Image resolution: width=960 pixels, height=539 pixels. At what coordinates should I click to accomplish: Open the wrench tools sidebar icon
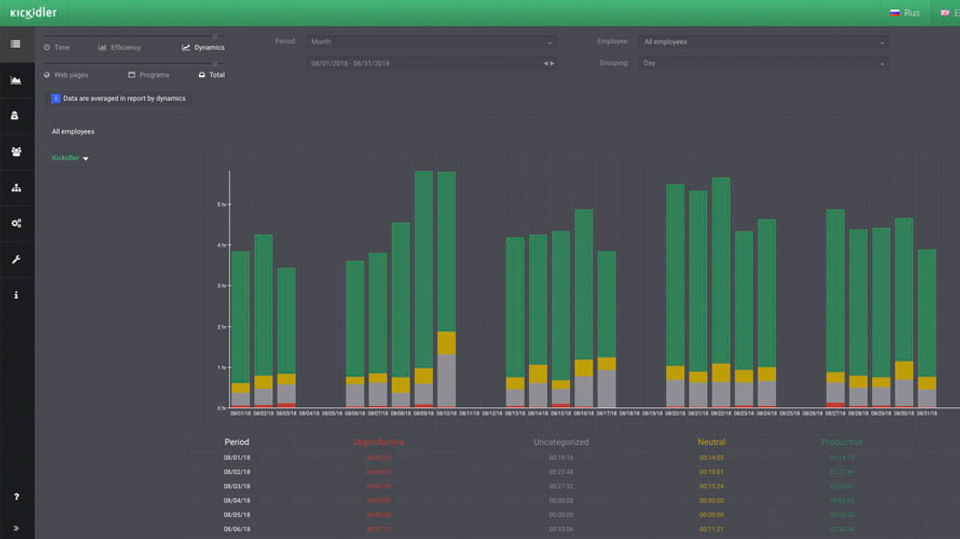click(16, 260)
